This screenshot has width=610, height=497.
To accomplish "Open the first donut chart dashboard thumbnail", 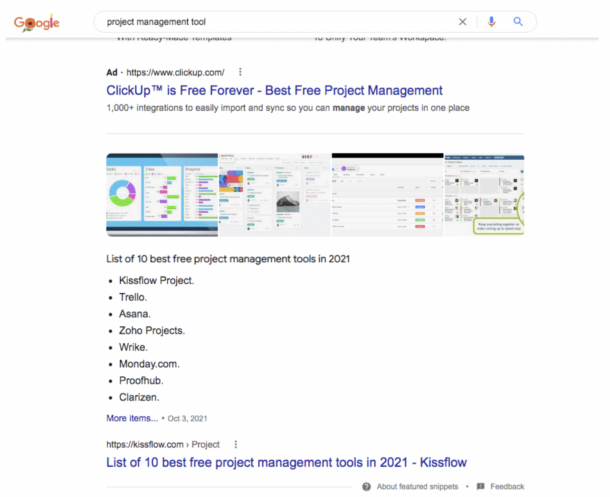I will click(162, 194).
